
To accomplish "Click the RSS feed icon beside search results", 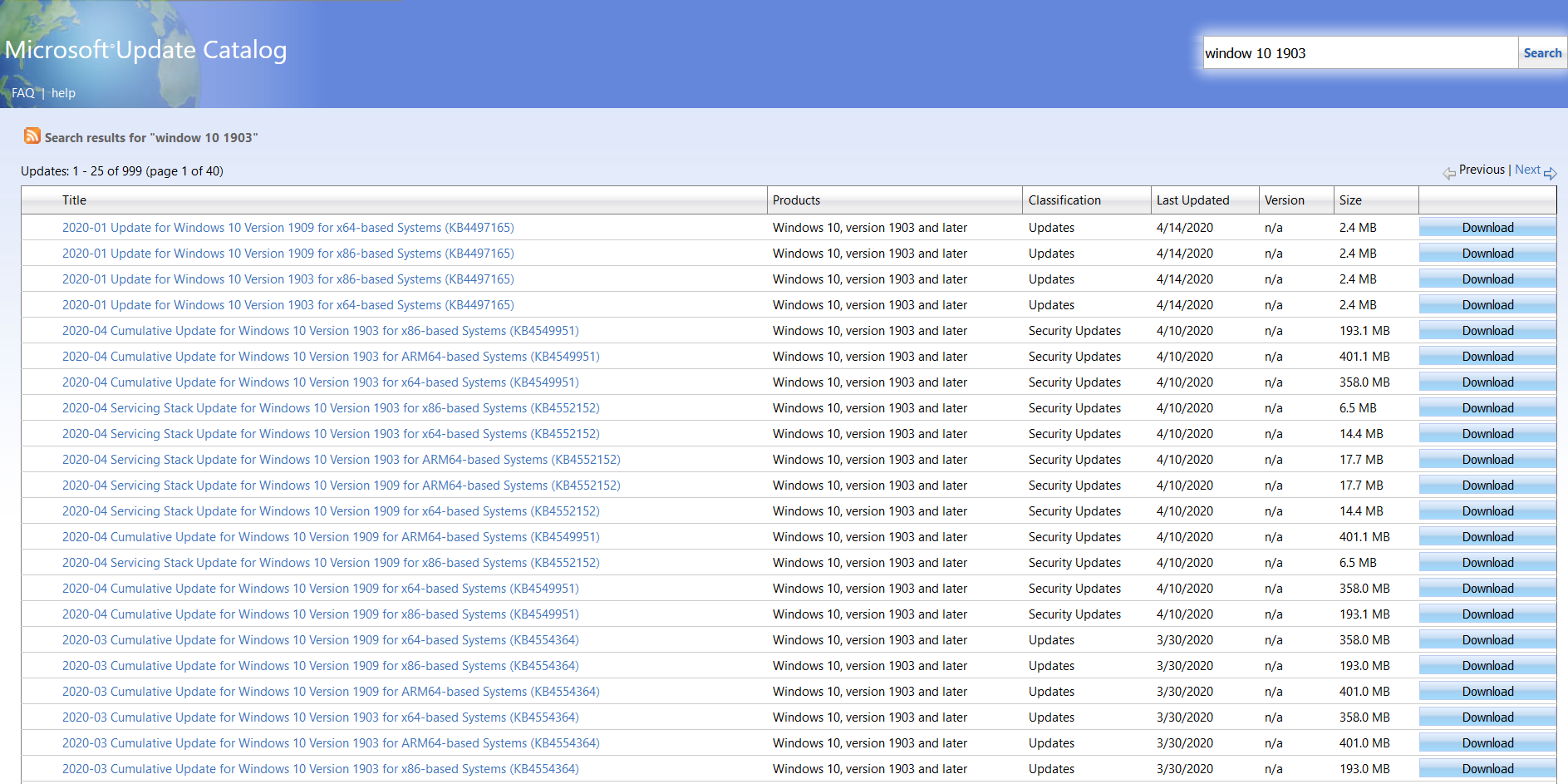I will (32, 136).
